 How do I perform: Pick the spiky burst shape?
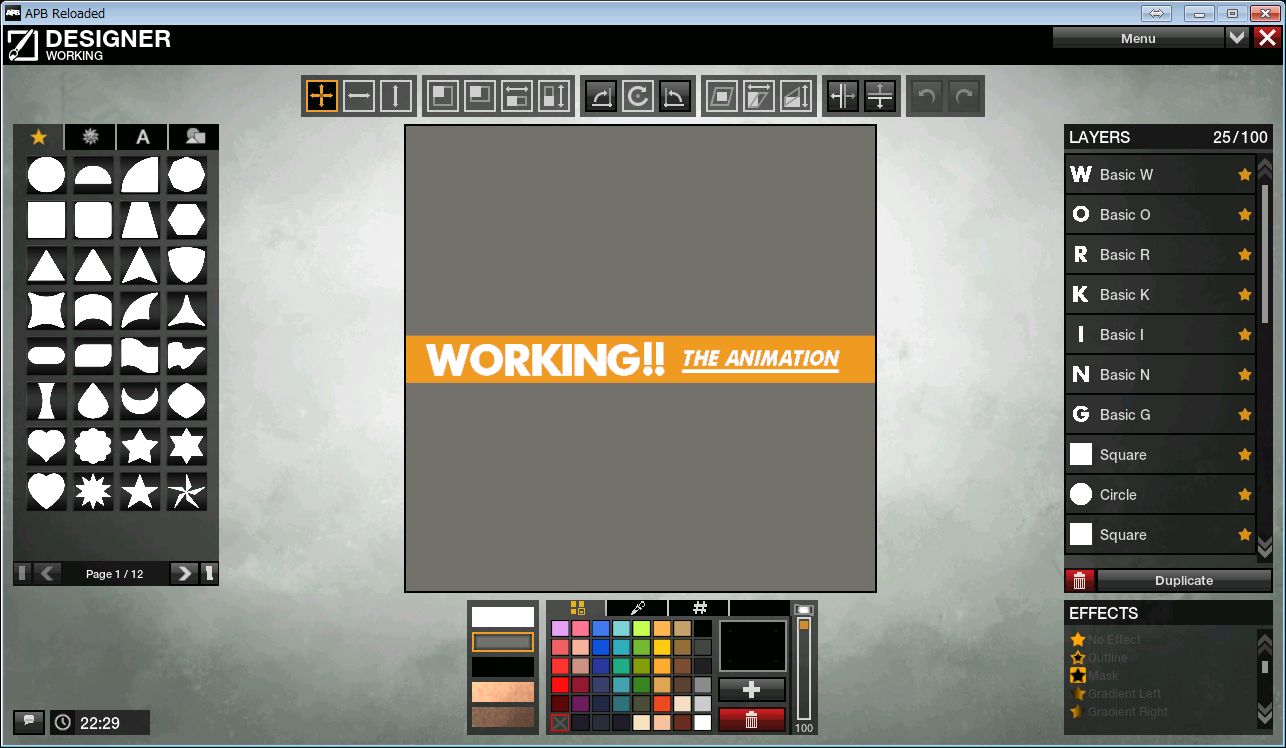pyautogui.click(x=93, y=491)
